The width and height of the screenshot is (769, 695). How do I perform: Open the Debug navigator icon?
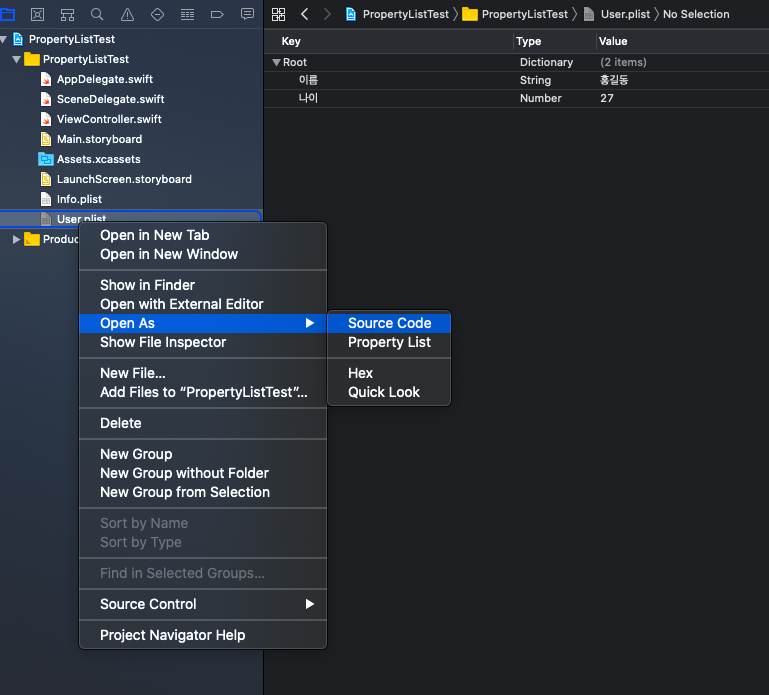187,14
